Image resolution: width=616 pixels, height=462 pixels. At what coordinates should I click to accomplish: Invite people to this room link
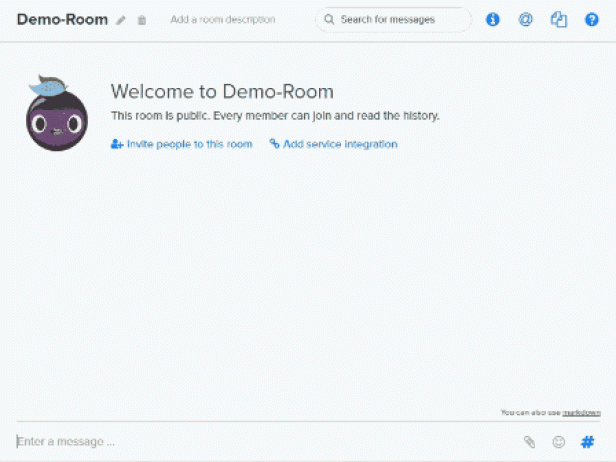182,144
